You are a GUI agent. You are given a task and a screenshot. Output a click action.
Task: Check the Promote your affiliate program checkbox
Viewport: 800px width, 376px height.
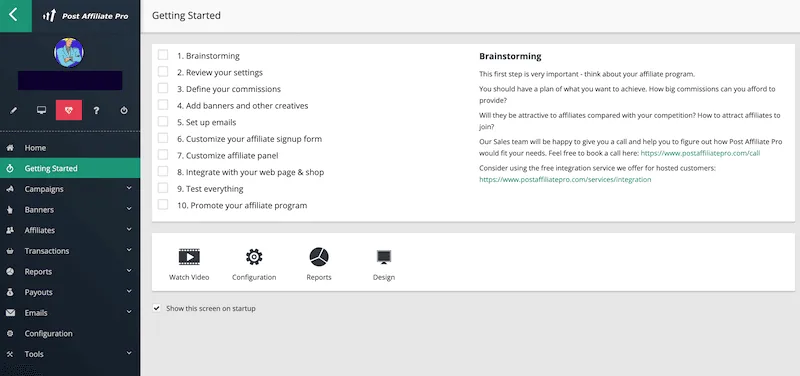click(x=163, y=205)
